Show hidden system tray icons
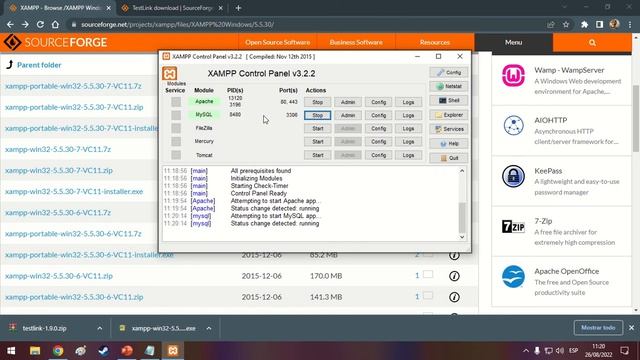This screenshot has height=360, width=640. [526, 351]
